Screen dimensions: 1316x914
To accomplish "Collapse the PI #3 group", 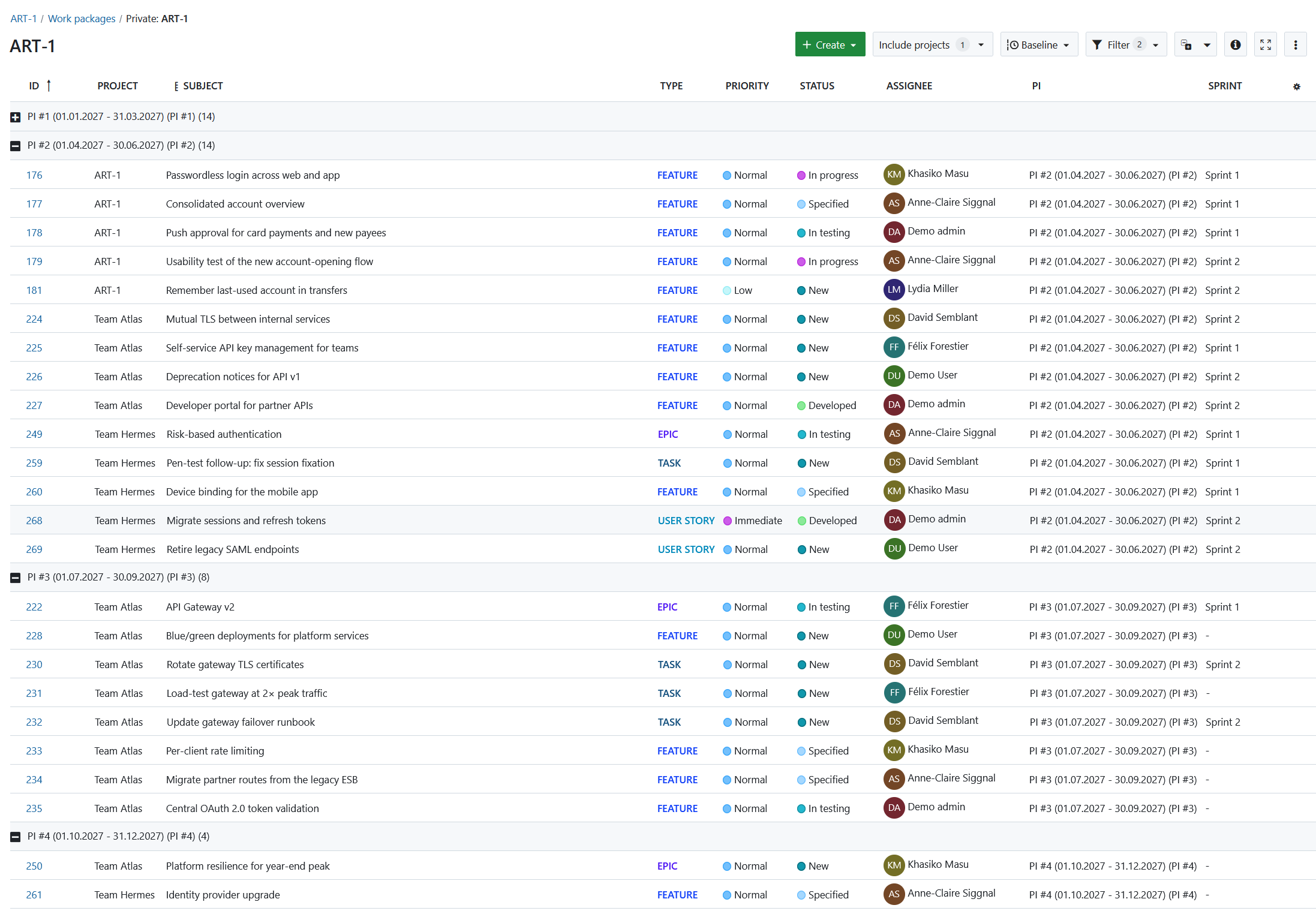I will (16, 578).
